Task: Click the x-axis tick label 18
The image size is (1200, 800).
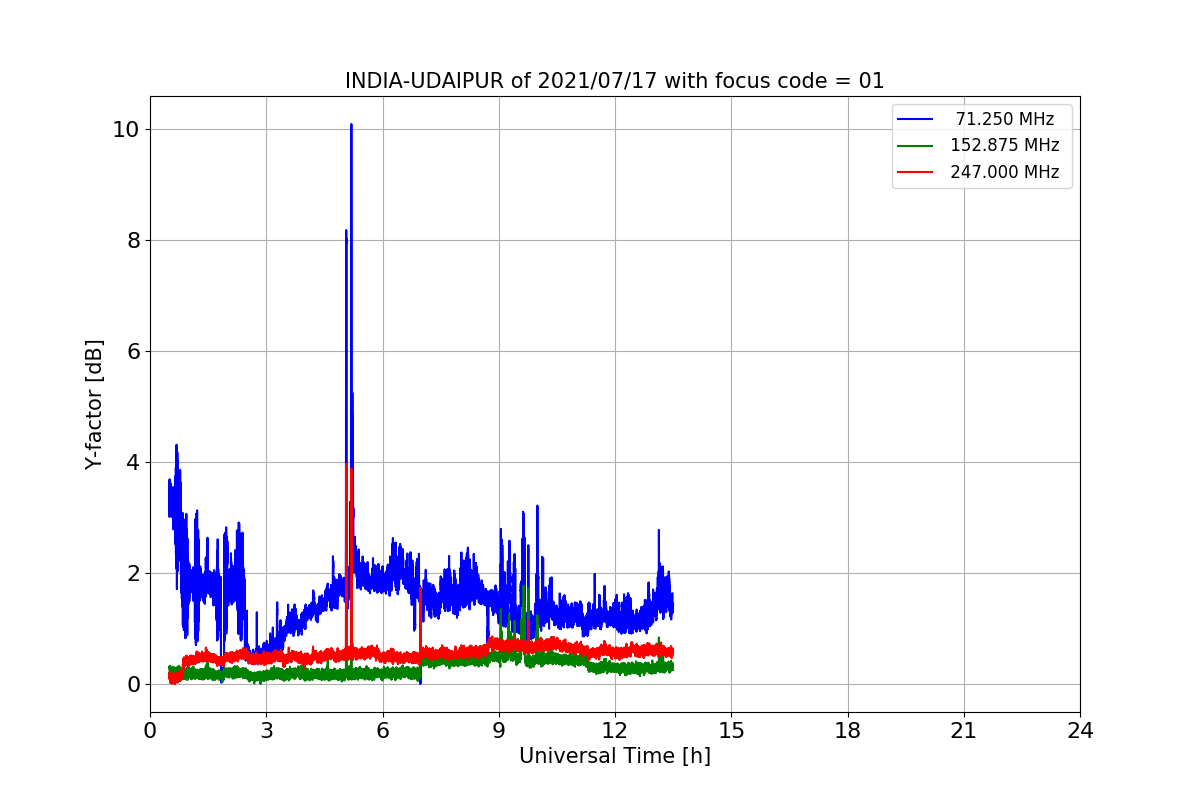Action: click(848, 731)
